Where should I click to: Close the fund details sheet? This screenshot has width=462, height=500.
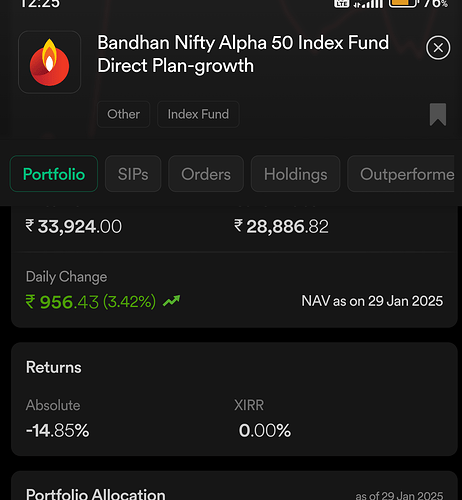click(x=438, y=48)
